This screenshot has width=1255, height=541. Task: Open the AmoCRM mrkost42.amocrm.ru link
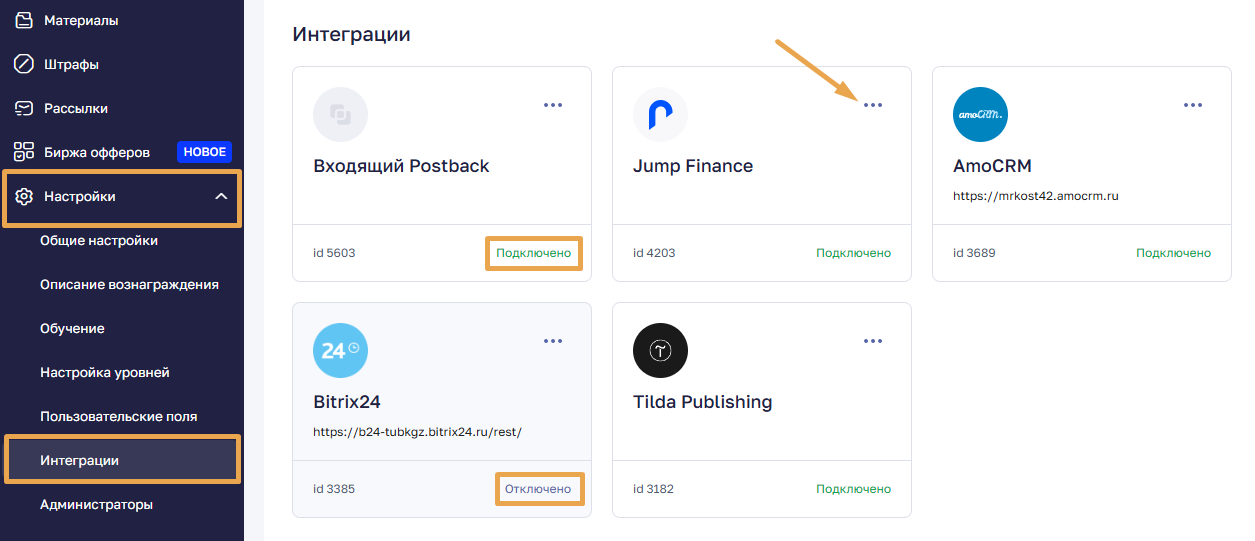pyautogui.click(x=1035, y=196)
